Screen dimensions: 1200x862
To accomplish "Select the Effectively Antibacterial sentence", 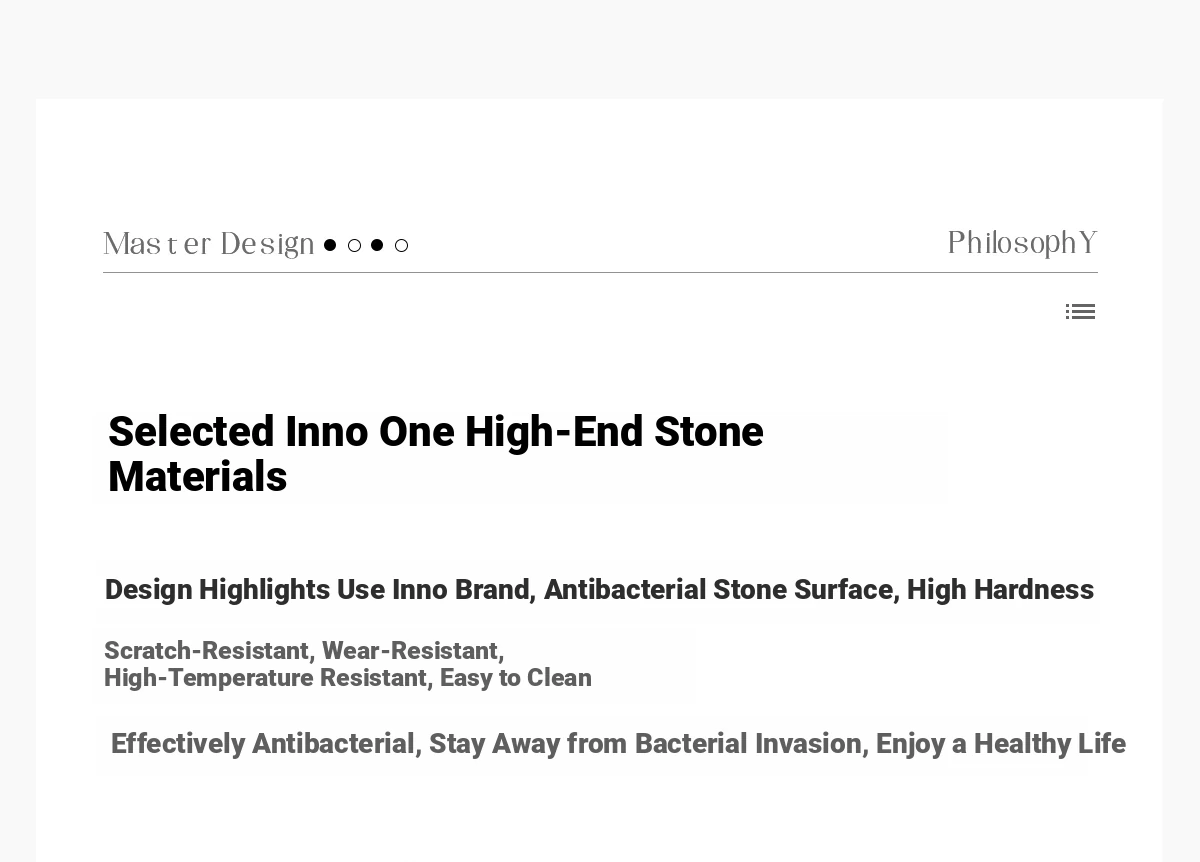I will tap(618, 744).
